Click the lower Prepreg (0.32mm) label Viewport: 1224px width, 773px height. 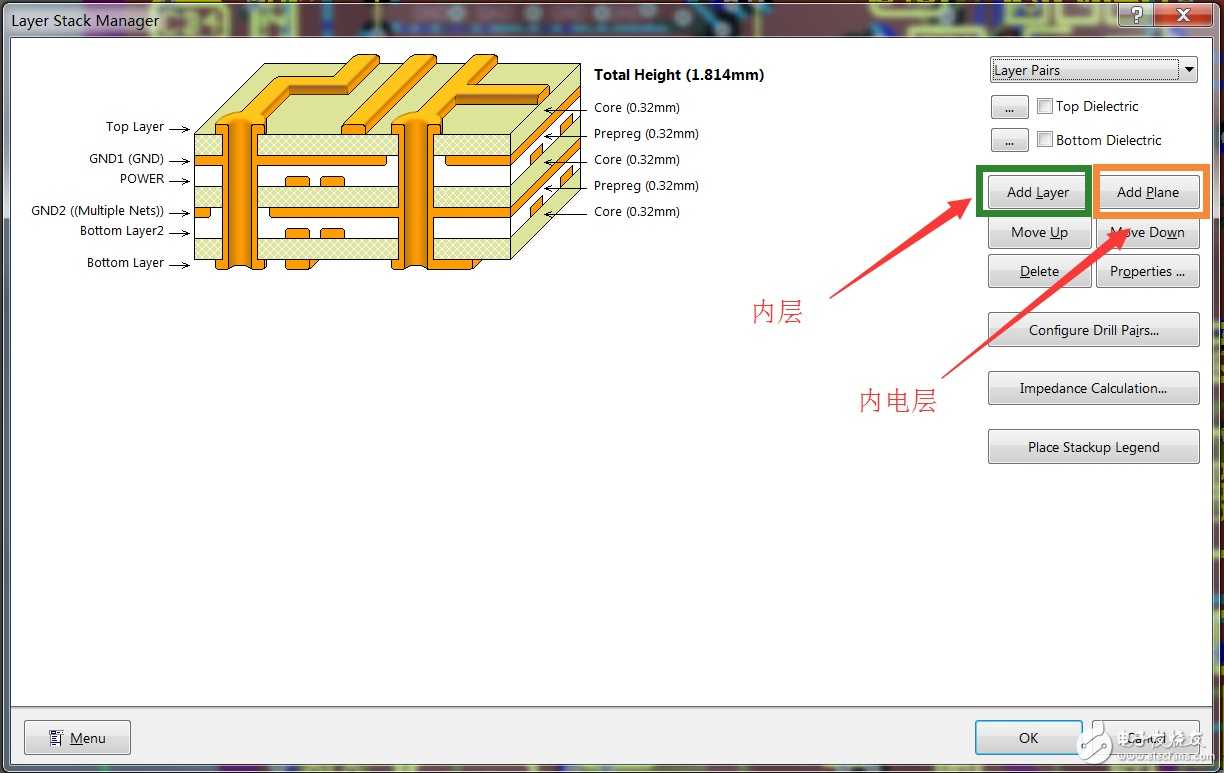click(646, 185)
